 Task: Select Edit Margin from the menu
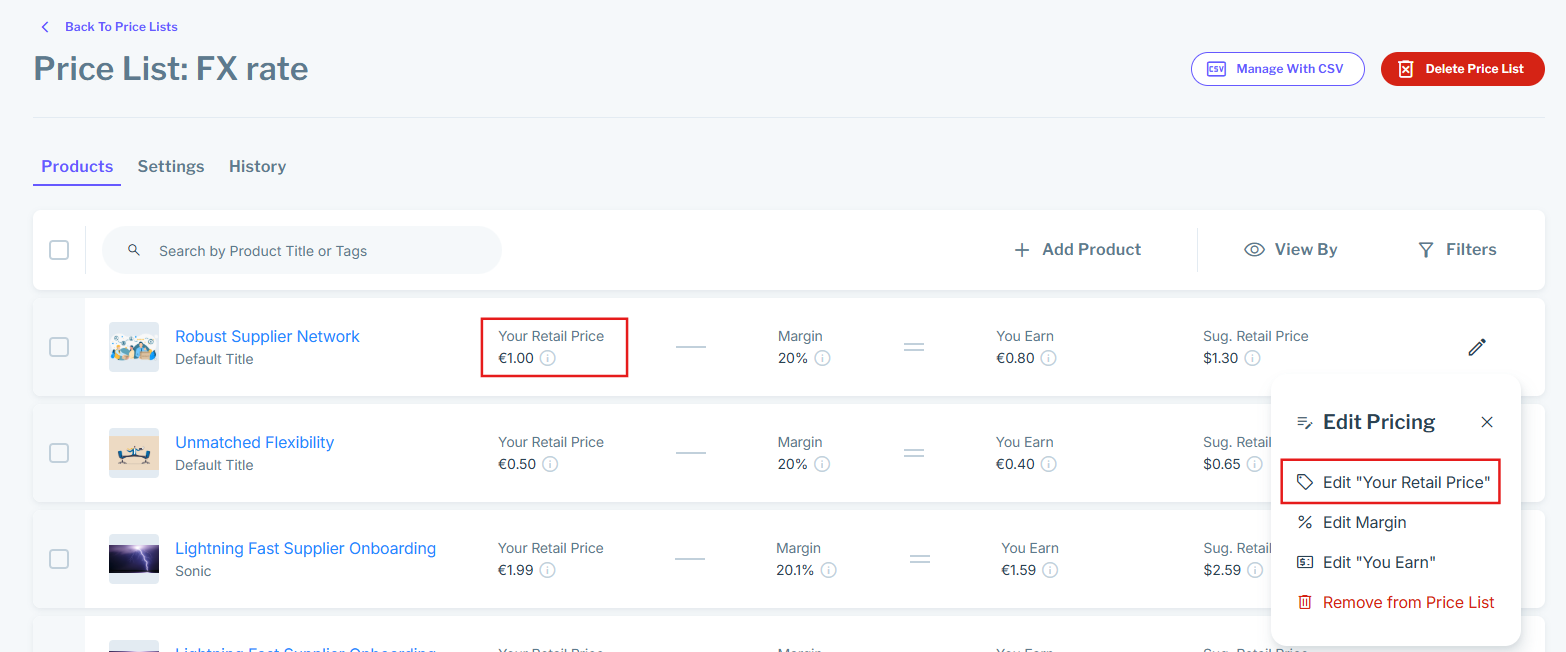tap(1364, 522)
